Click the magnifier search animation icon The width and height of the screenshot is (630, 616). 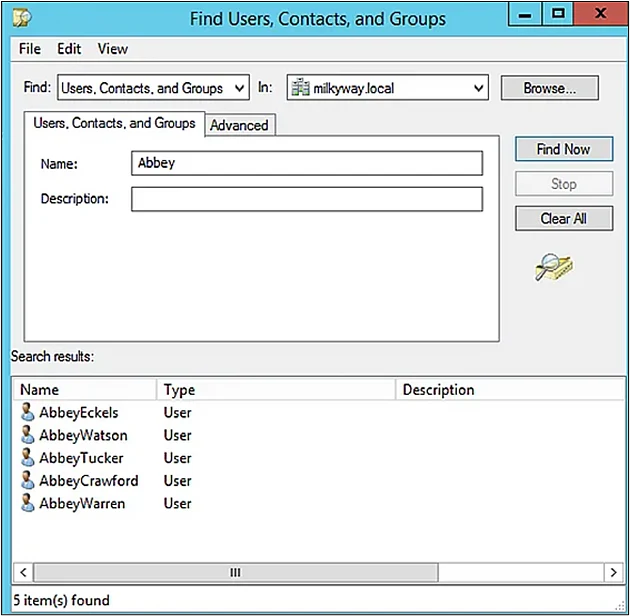[554, 267]
